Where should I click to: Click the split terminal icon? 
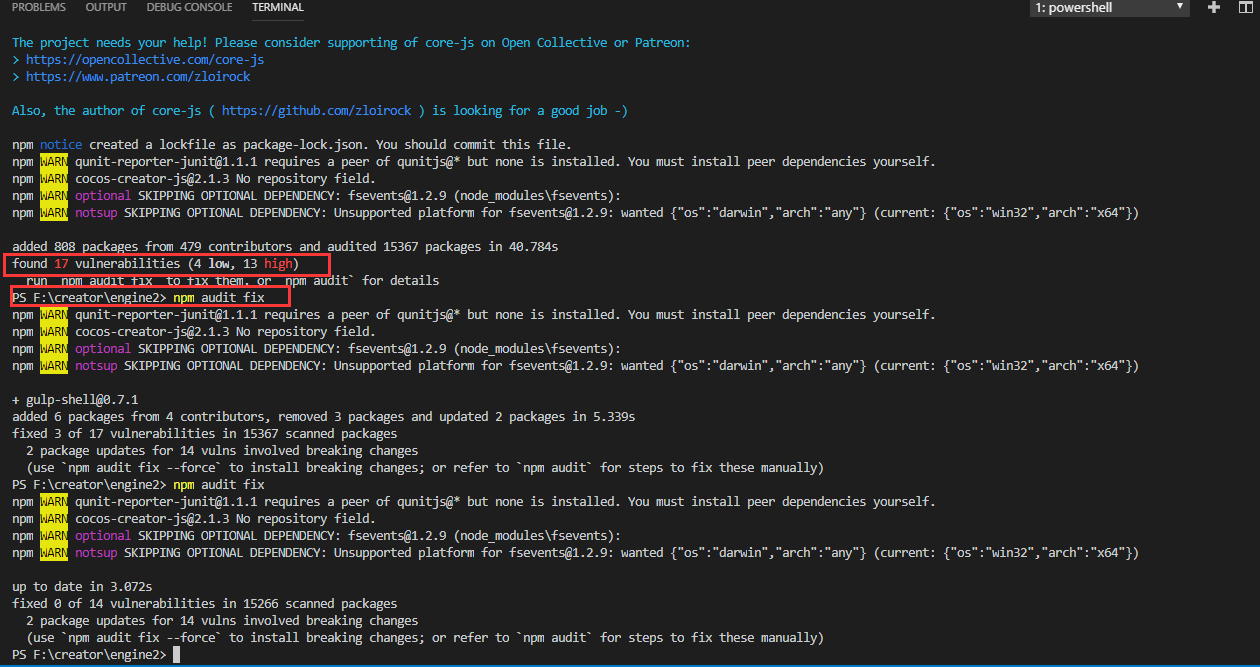[x=1245, y=8]
